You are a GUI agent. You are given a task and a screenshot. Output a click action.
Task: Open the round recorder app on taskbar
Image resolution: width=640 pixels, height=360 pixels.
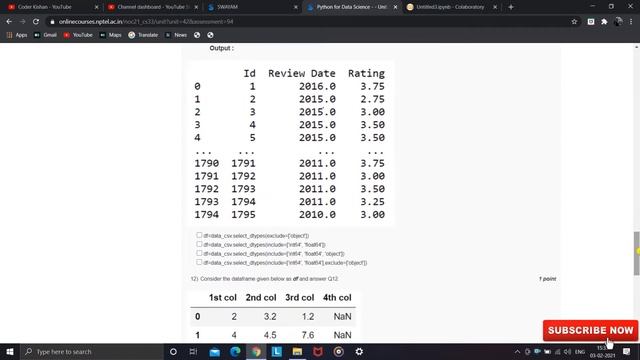pos(338,351)
